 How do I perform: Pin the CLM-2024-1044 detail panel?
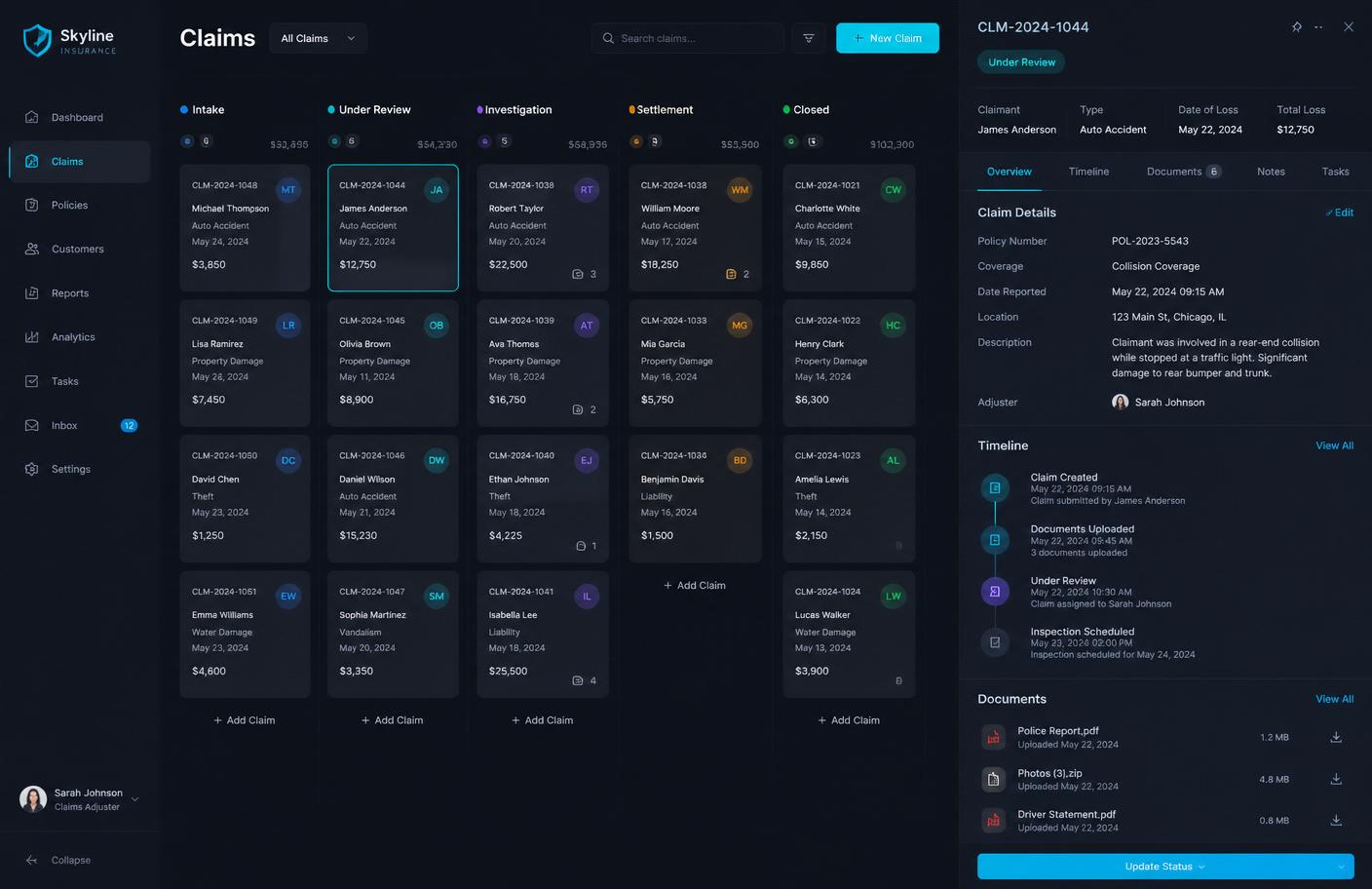tap(1296, 27)
